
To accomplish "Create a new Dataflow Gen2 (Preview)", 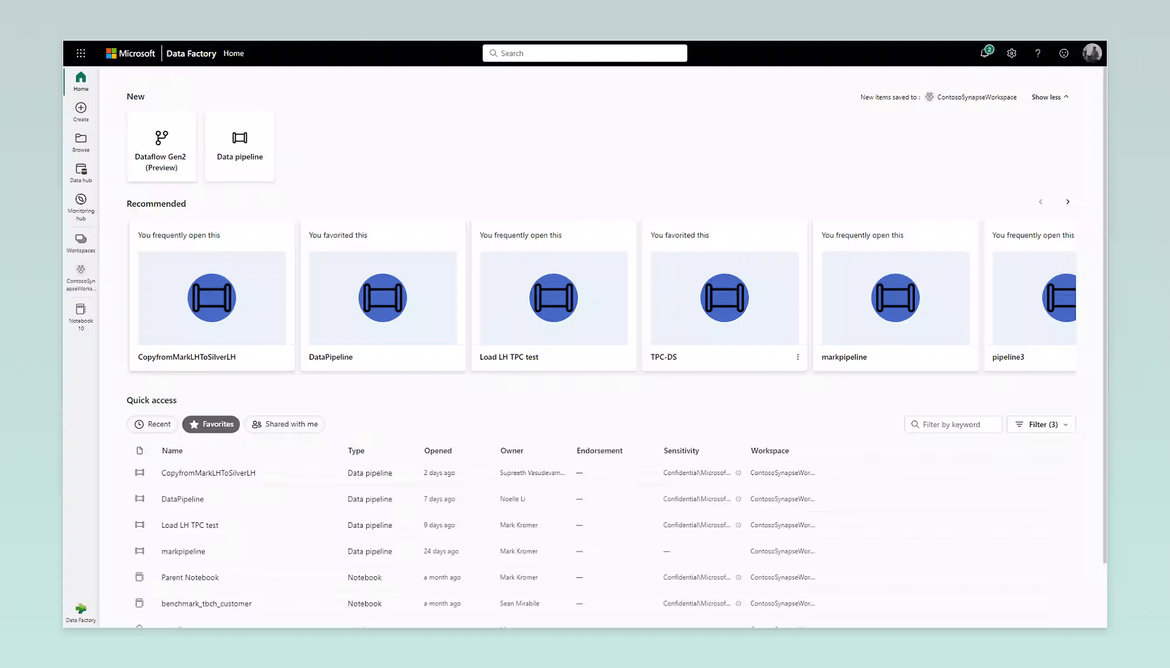I will click(161, 147).
